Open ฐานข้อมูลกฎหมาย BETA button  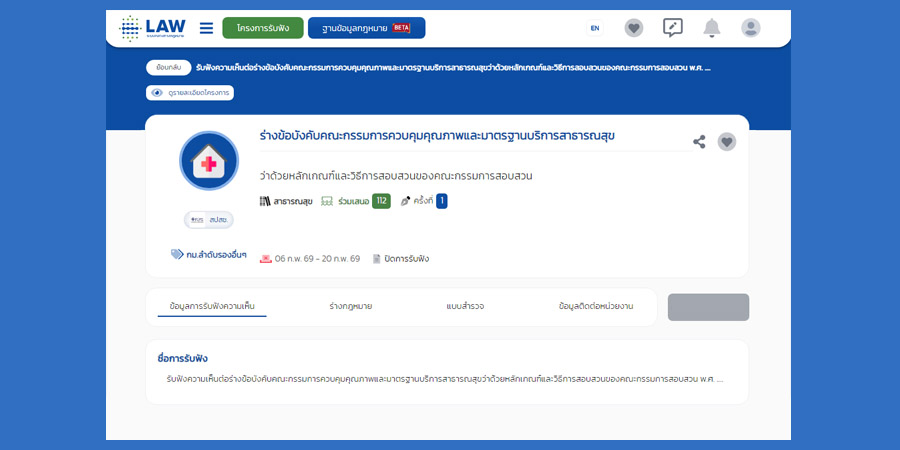[366, 28]
